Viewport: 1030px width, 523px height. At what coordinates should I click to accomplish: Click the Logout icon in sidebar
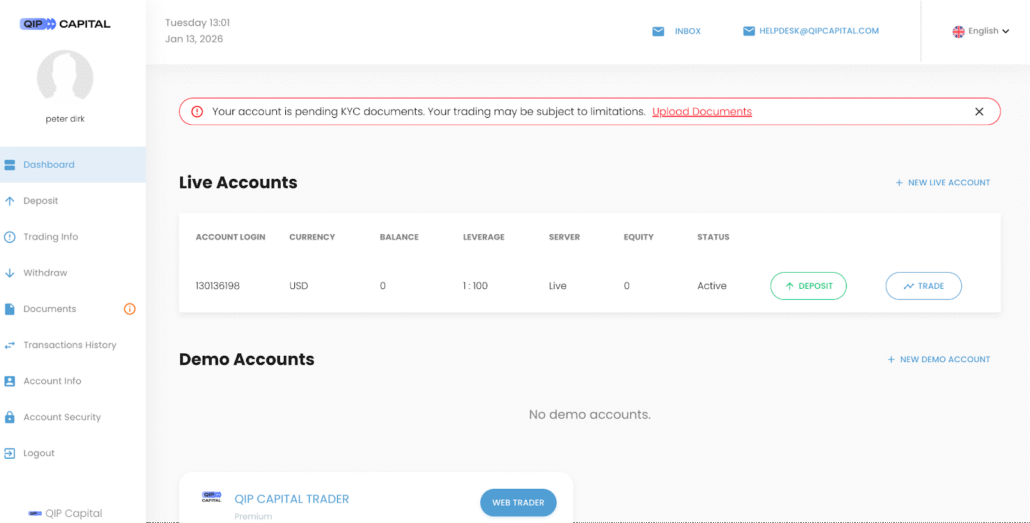(x=10, y=453)
